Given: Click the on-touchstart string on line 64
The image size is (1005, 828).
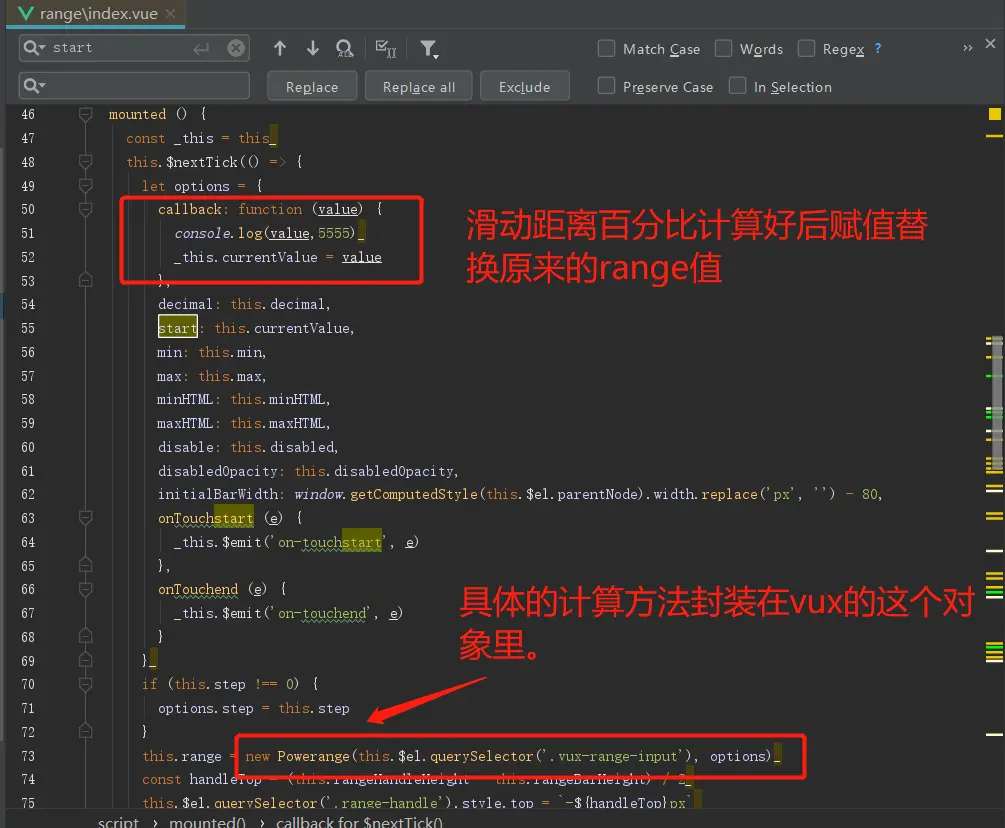Looking at the screenshot, I should tap(329, 542).
